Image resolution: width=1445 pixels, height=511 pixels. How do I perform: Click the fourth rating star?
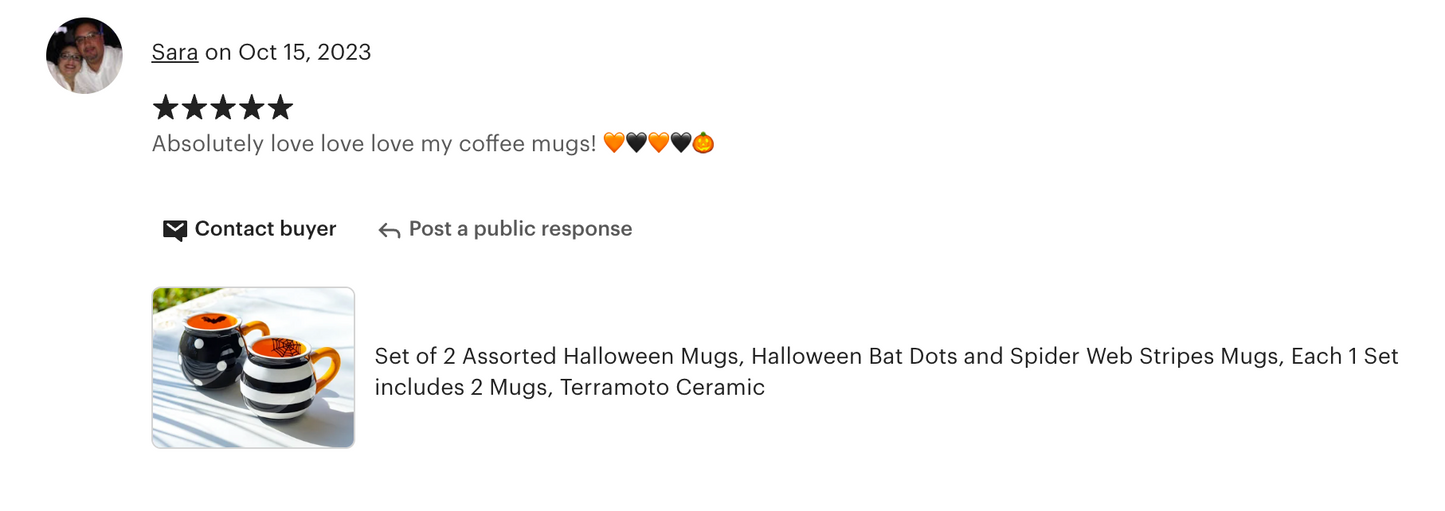pos(252,107)
